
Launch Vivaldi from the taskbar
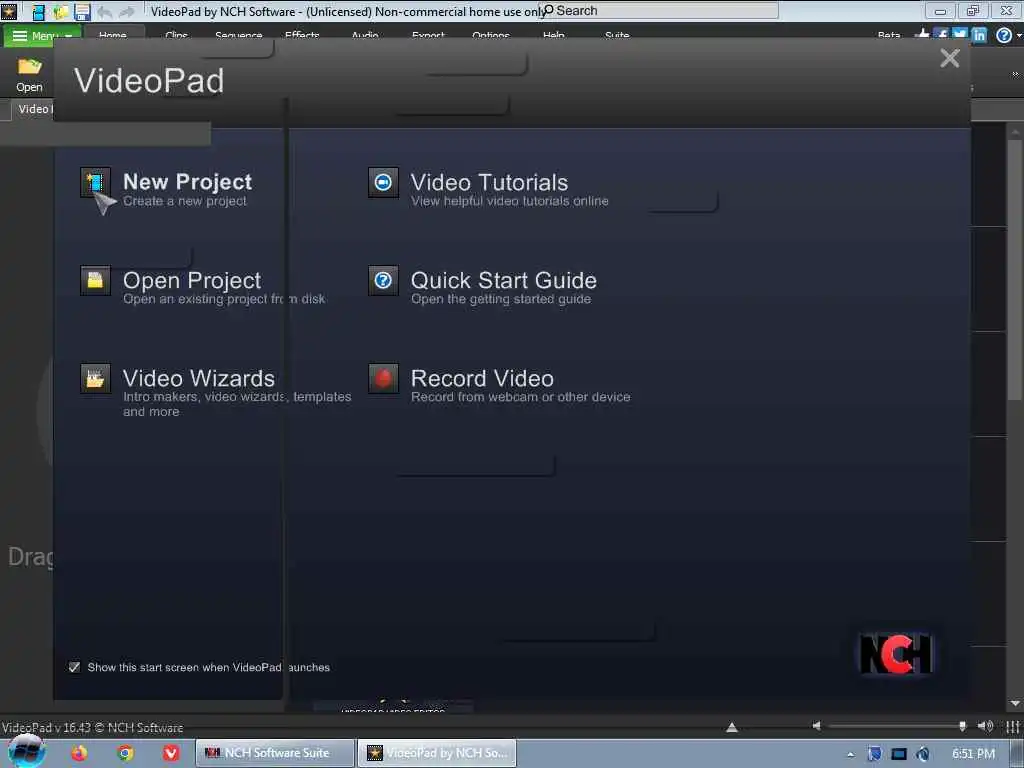pos(171,753)
